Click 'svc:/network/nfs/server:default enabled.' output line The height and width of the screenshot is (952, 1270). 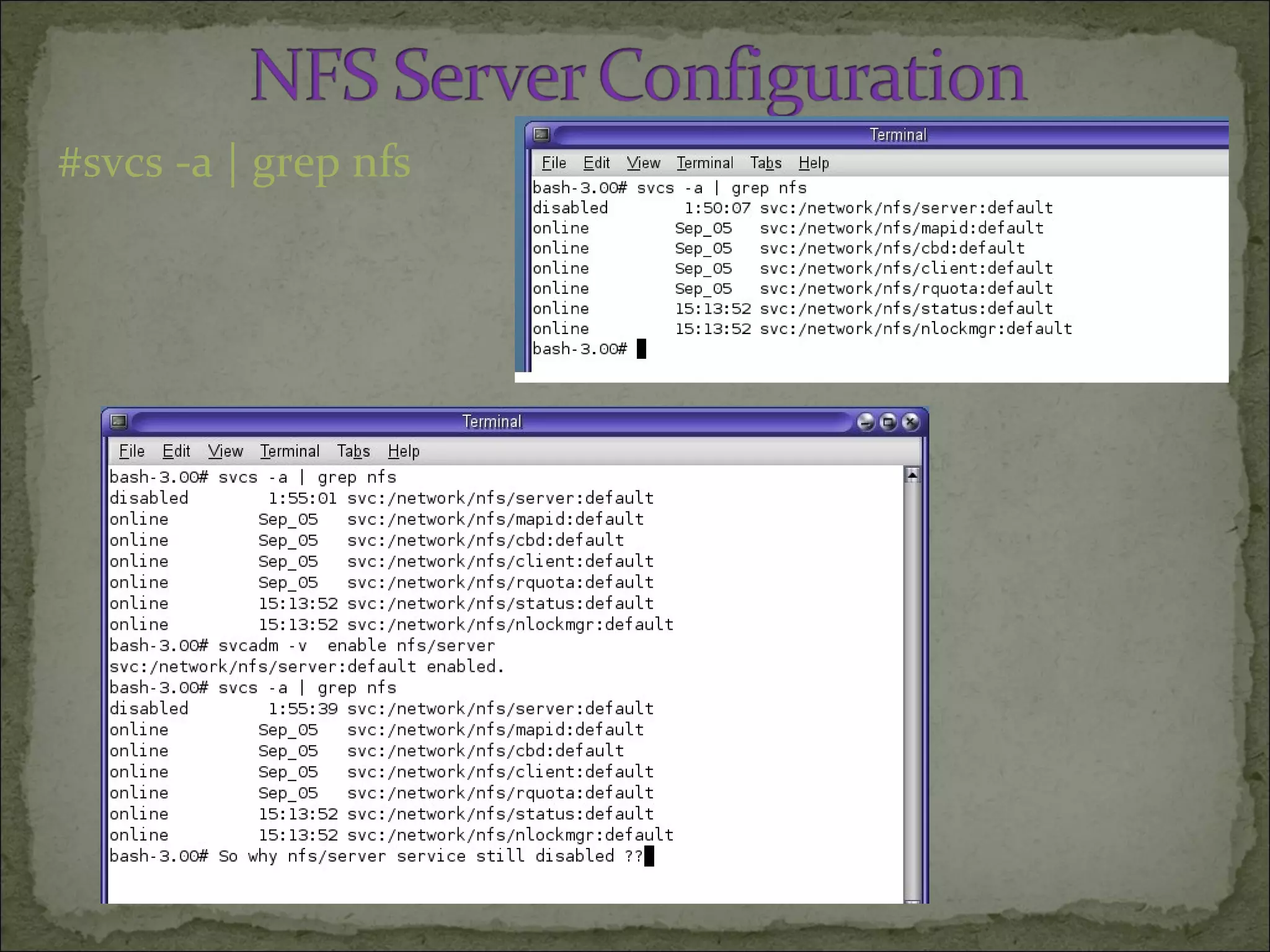coord(307,667)
